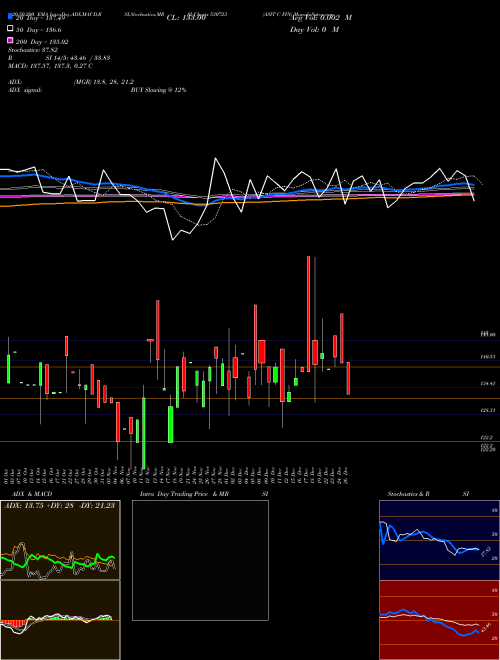
Task: Click the 'ADX: 13.75 +DY: 28 -DY: 21.23' readout
Action: point(59,505)
